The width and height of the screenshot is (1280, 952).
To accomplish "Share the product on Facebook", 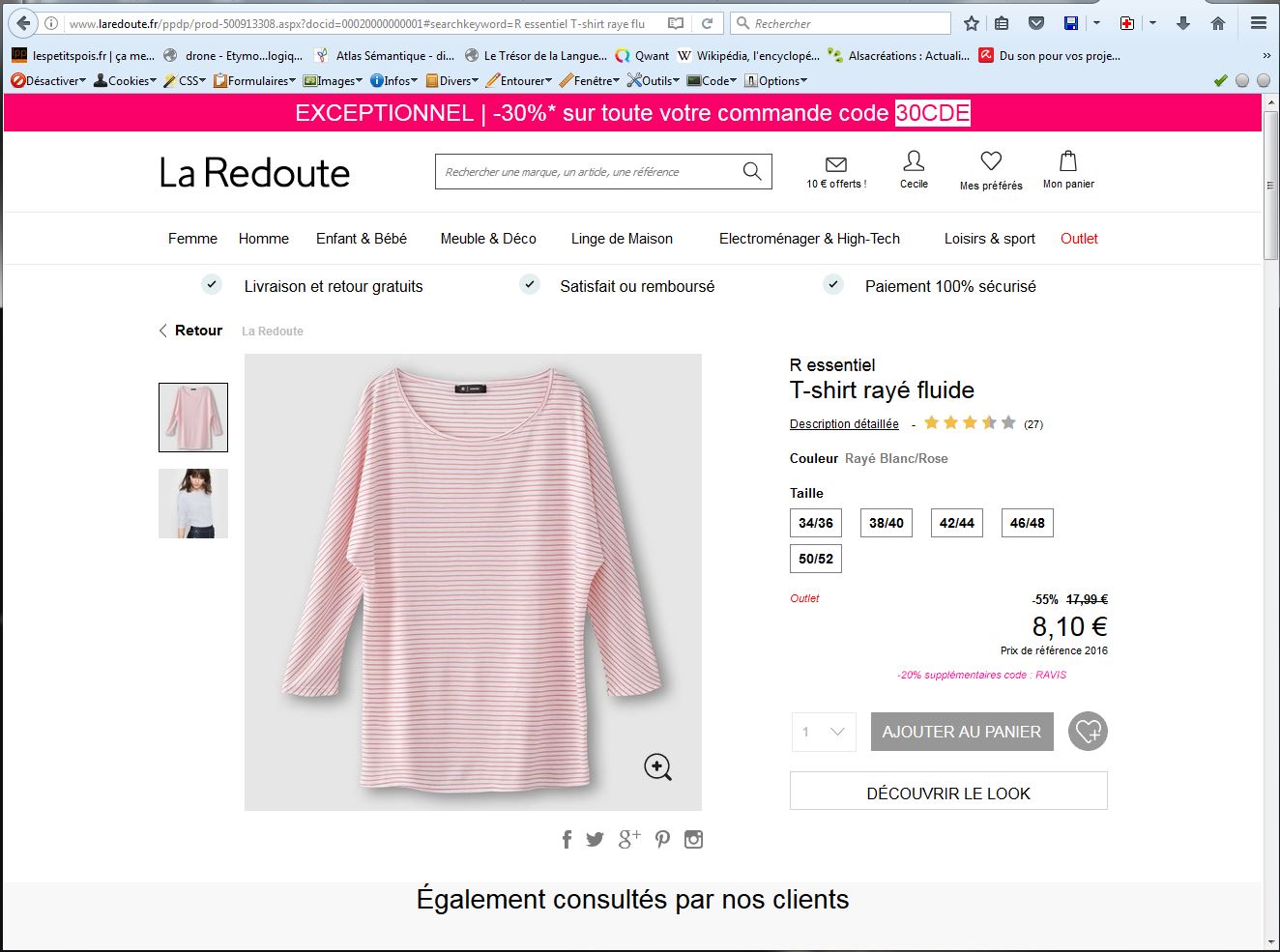I will pos(567,839).
